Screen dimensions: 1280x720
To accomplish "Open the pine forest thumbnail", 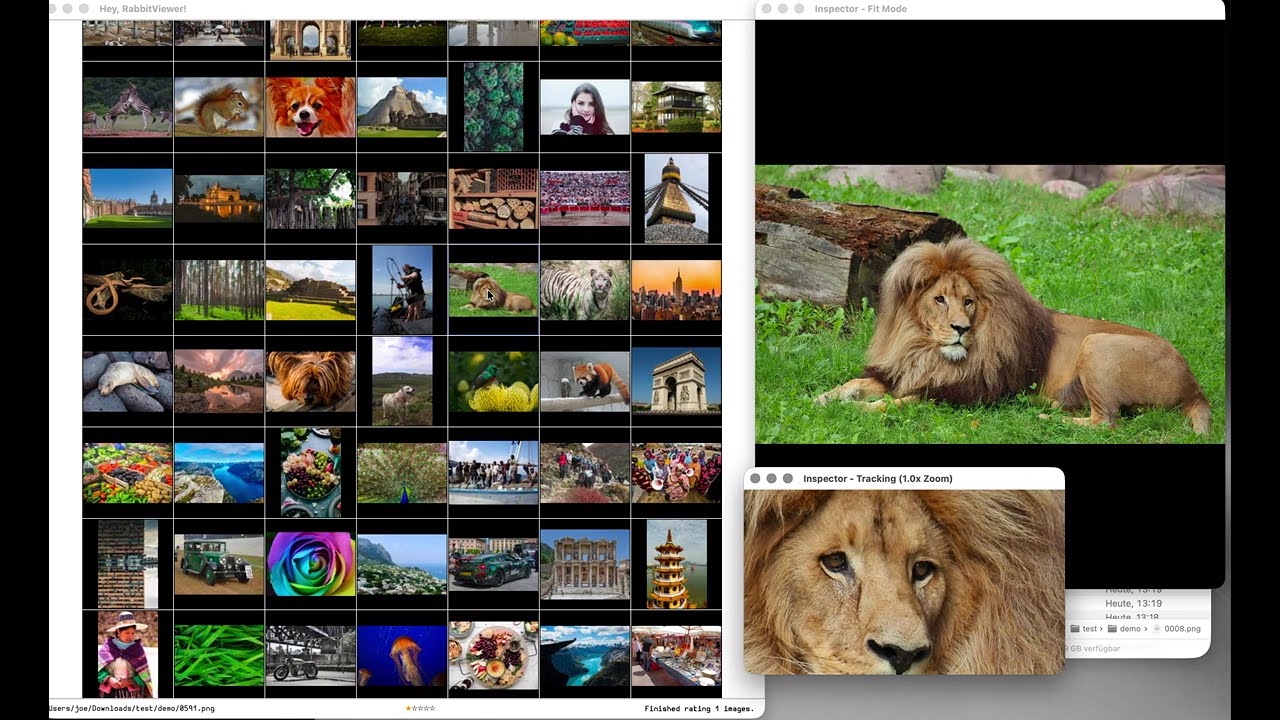I will tap(219, 290).
